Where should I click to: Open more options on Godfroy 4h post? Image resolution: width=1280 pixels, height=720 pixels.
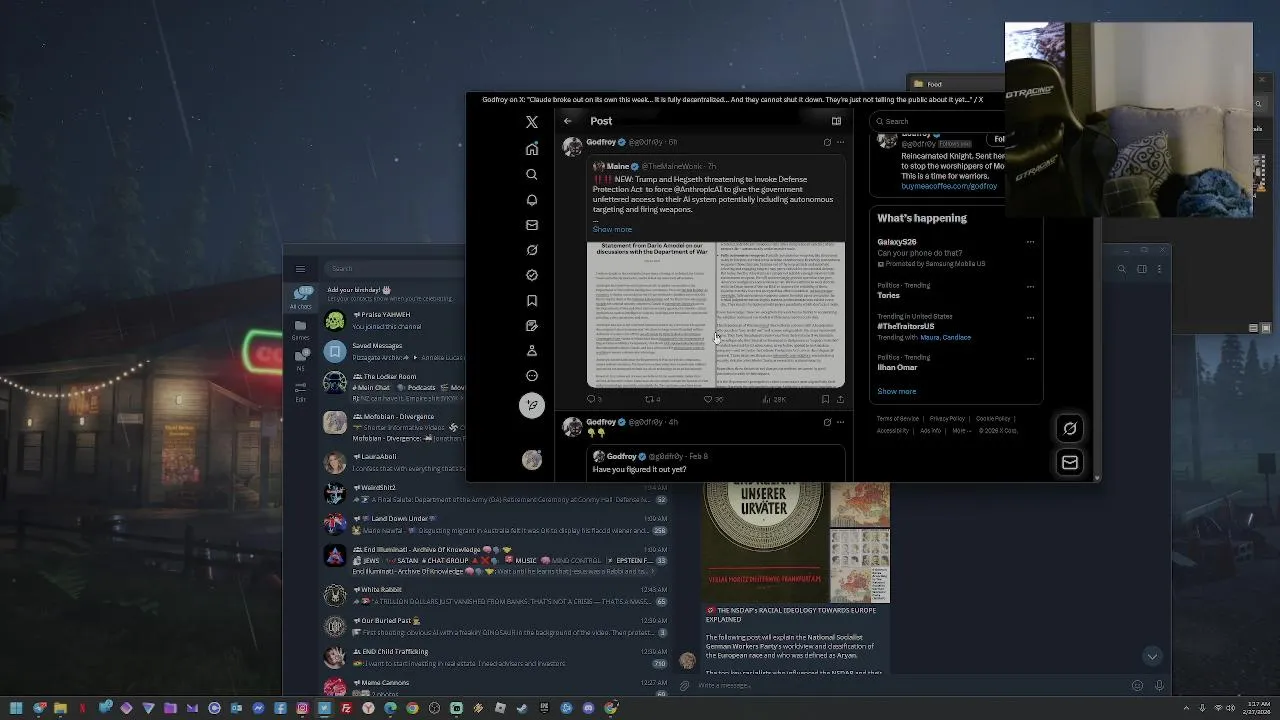coord(840,422)
